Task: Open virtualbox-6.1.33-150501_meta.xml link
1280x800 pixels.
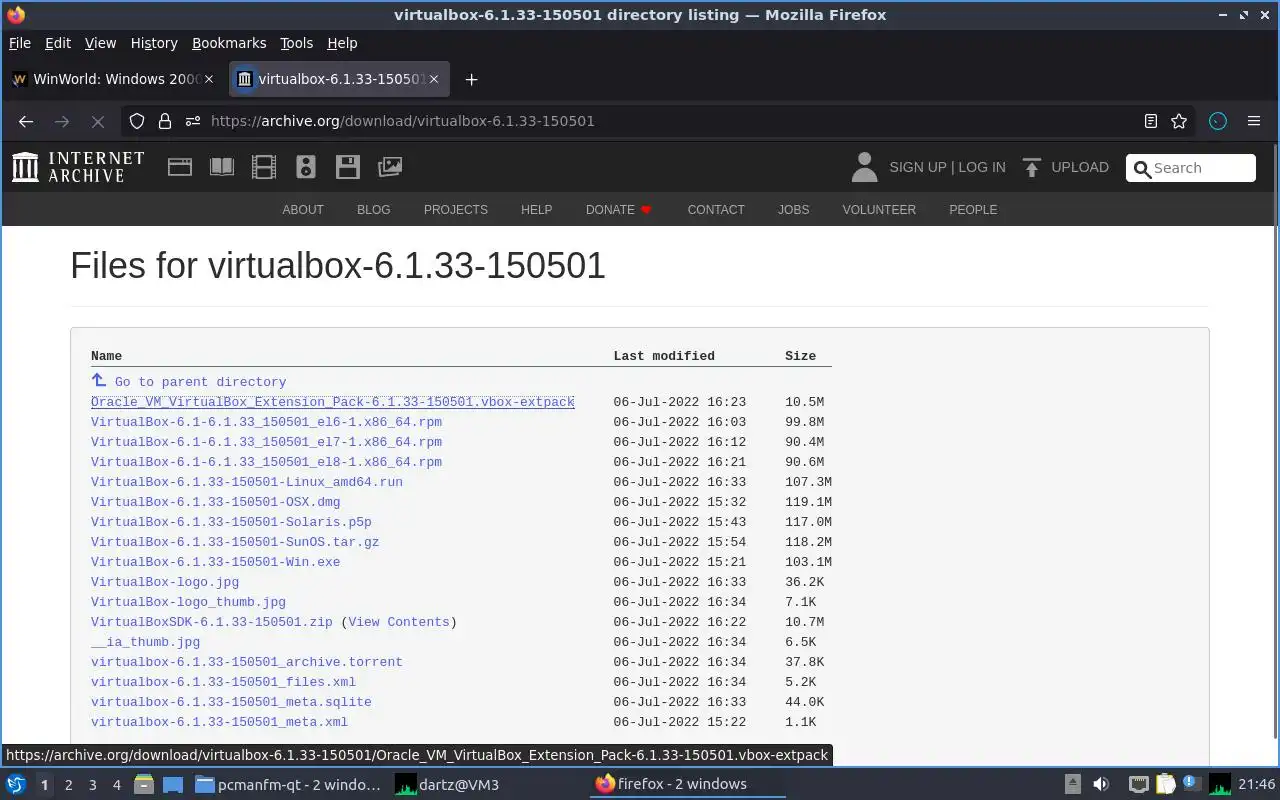Action: (219, 722)
